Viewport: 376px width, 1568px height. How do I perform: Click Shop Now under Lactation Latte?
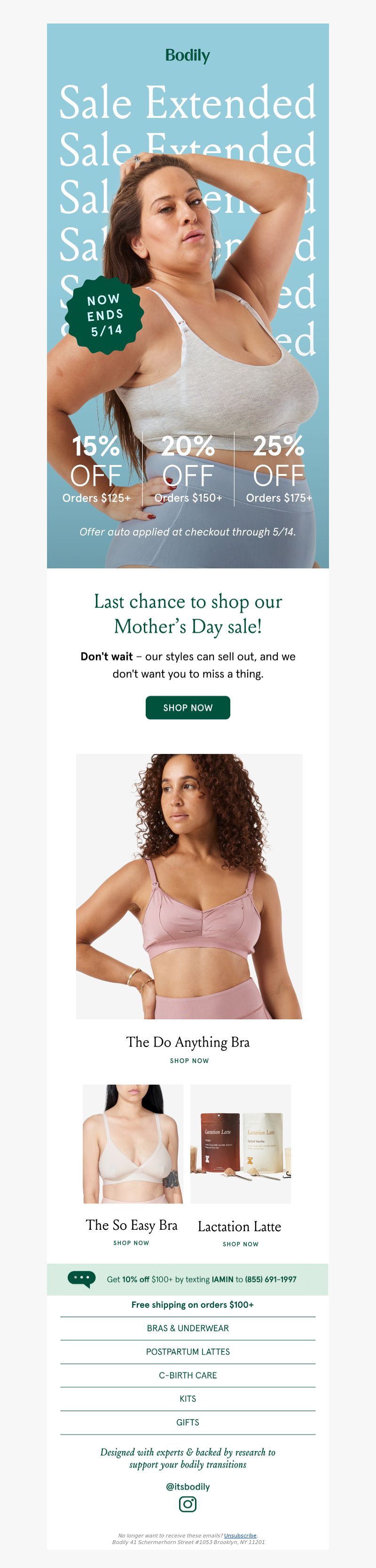(240, 1244)
